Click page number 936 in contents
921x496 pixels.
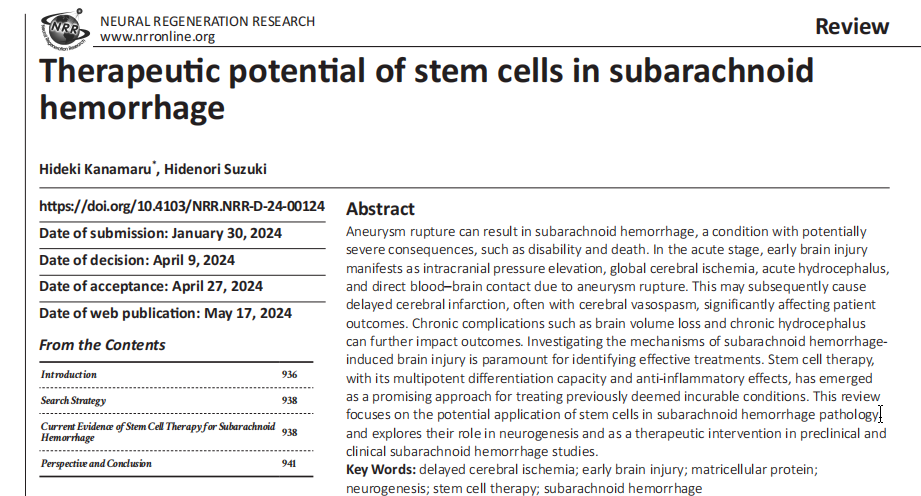click(x=289, y=374)
